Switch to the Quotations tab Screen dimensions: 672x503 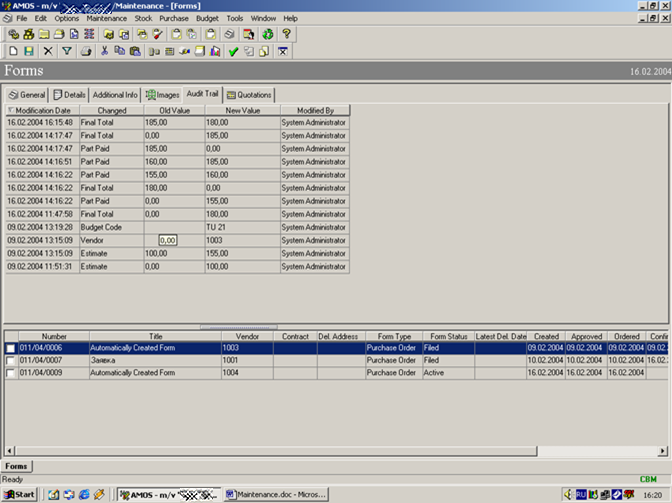(249, 95)
